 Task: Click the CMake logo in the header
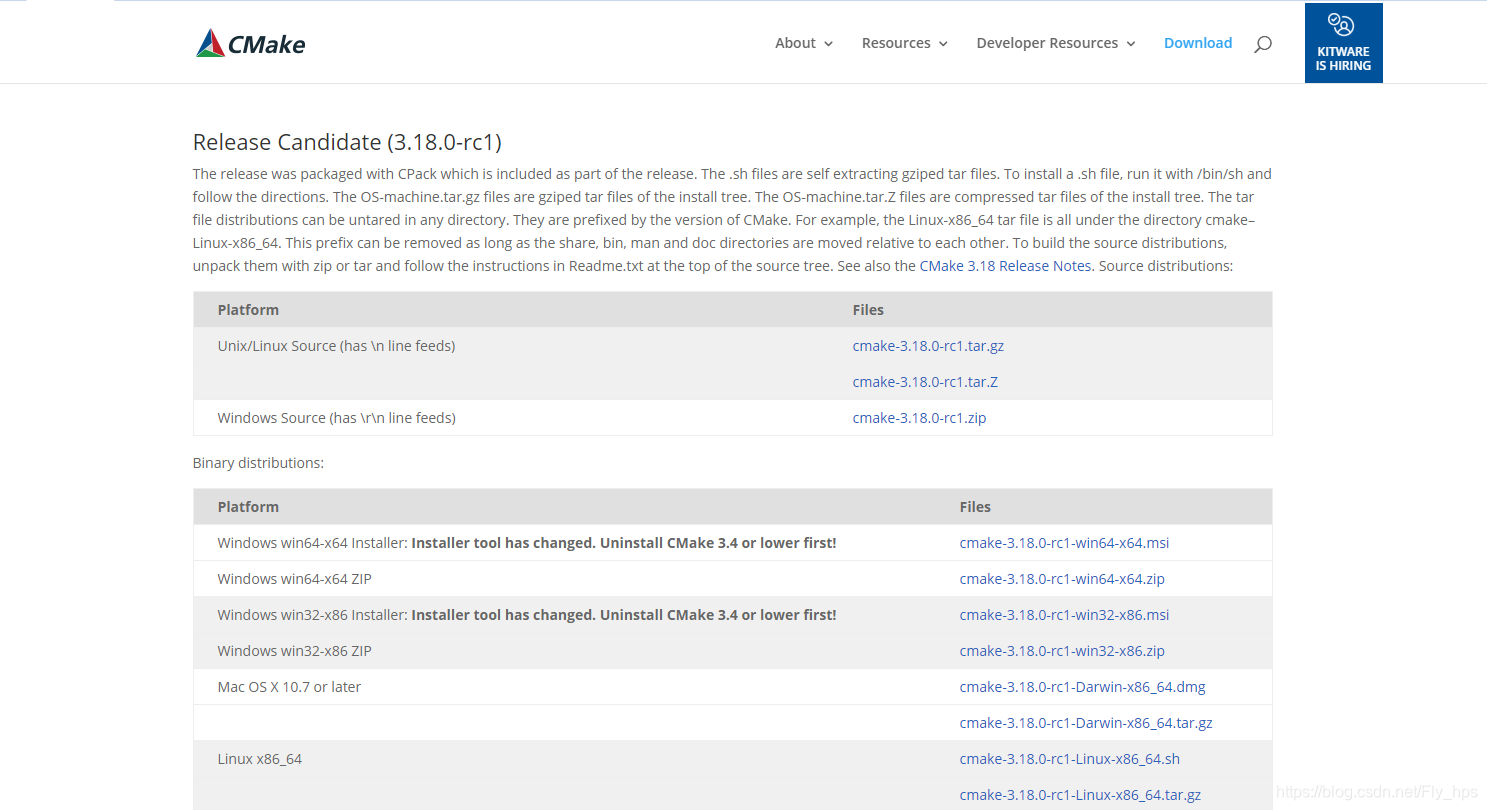pos(251,43)
